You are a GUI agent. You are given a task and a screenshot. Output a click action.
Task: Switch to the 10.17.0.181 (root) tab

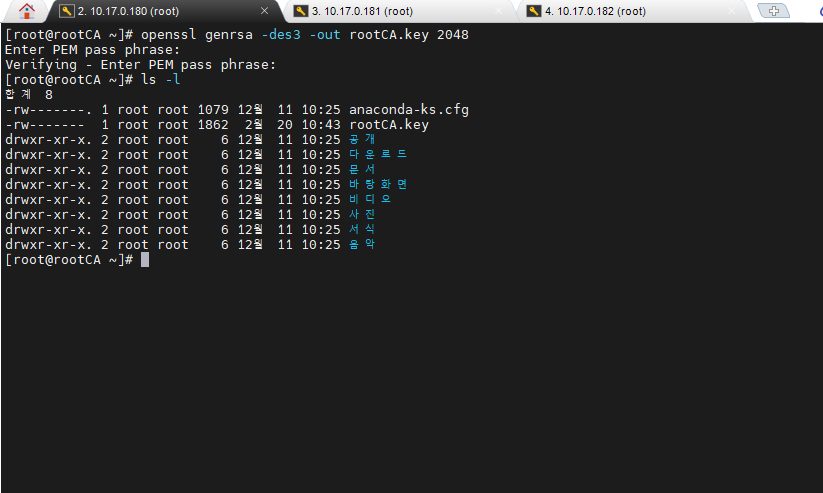coord(399,11)
